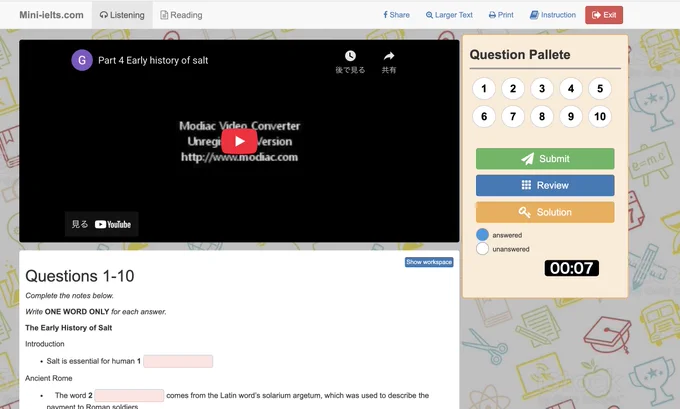Submit the answers
Image resolution: width=680 pixels, height=409 pixels.
pyautogui.click(x=545, y=159)
